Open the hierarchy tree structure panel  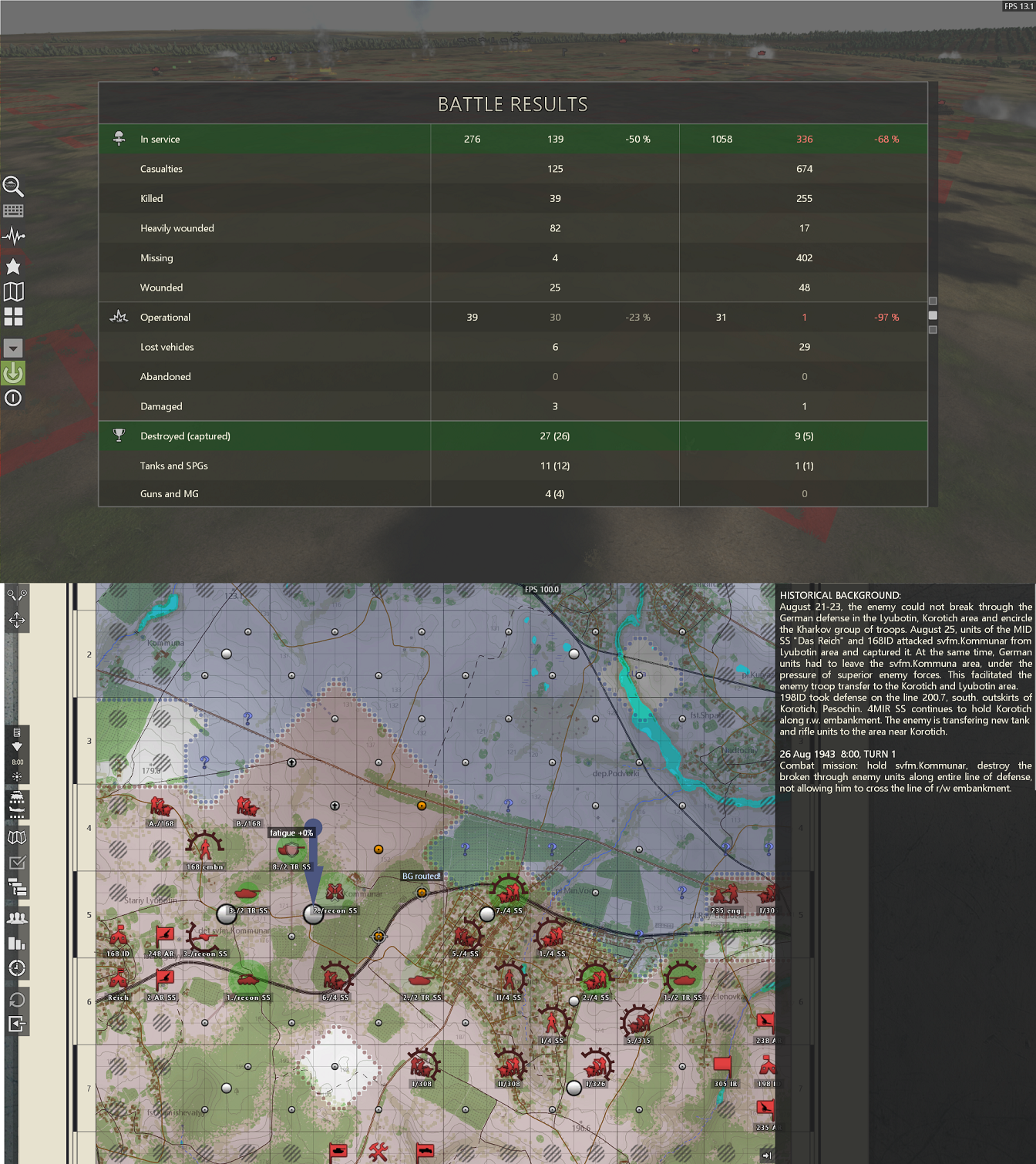pos(17,888)
